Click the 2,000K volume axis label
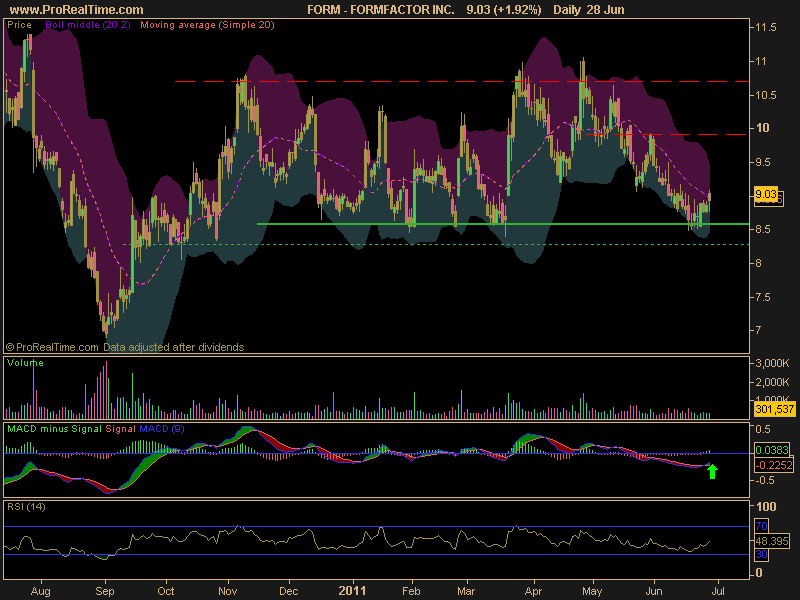 click(x=772, y=382)
